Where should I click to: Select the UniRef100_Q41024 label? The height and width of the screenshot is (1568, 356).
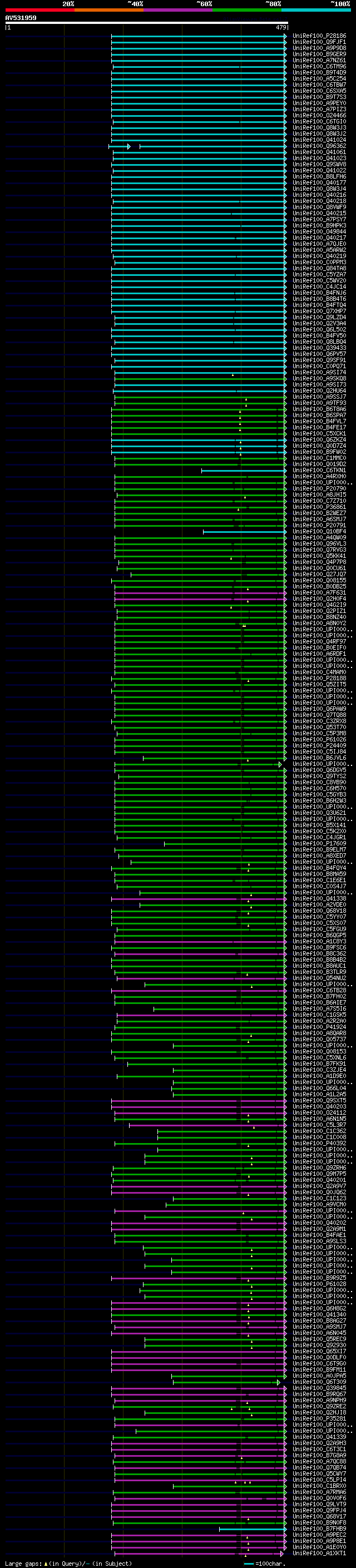(x=319, y=140)
